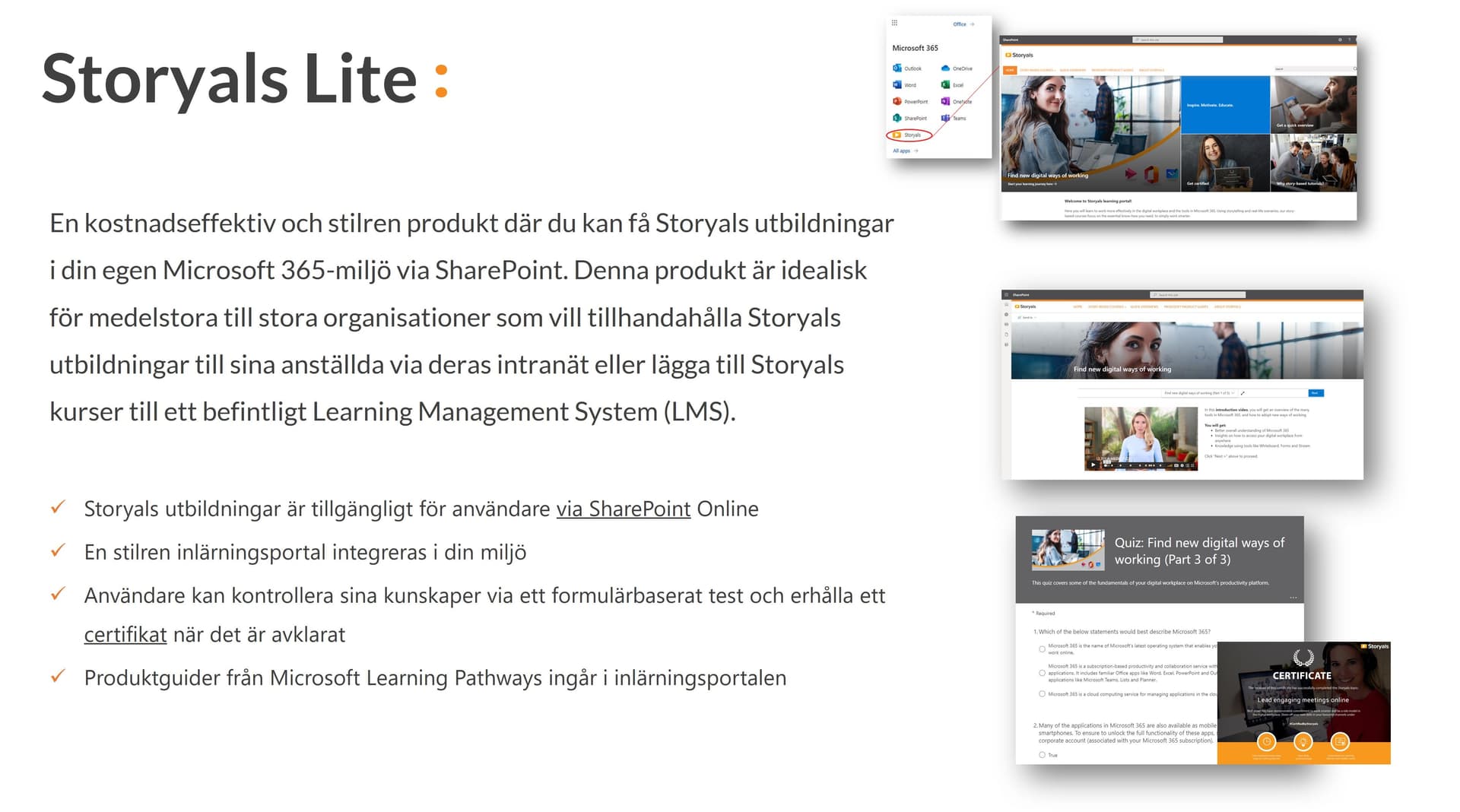
Task: Click the clock icon on the certificate
Action: point(1266,741)
